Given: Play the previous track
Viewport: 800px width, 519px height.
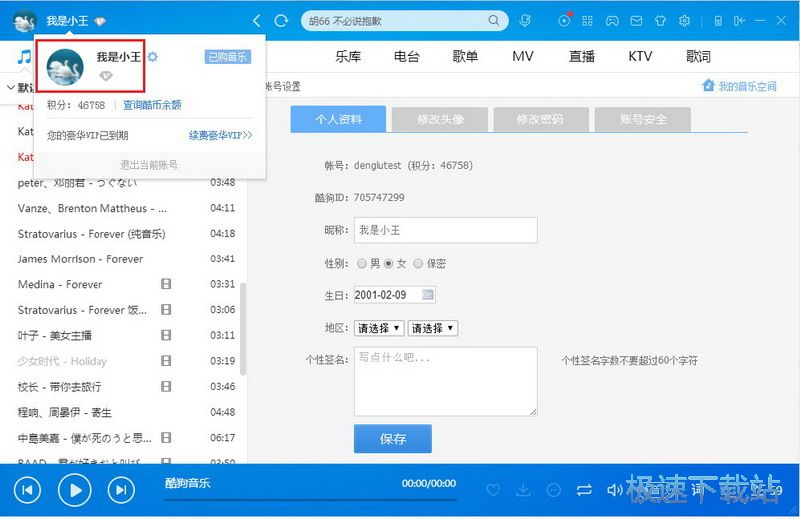Looking at the screenshot, I should (x=27, y=490).
